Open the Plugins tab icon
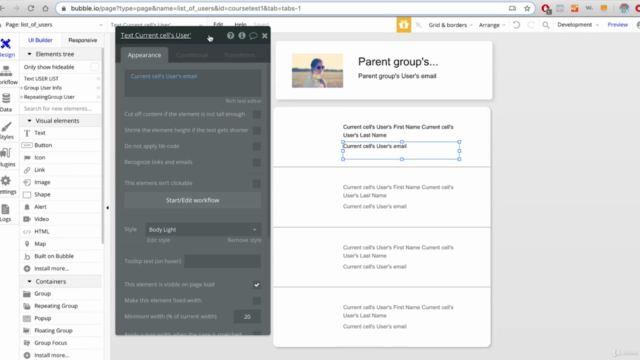The height and width of the screenshot is (360, 640). point(6,158)
